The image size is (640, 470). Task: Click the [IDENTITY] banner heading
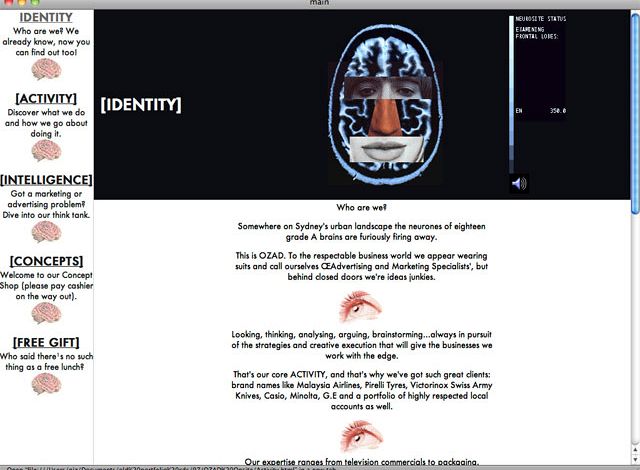click(x=141, y=105)
